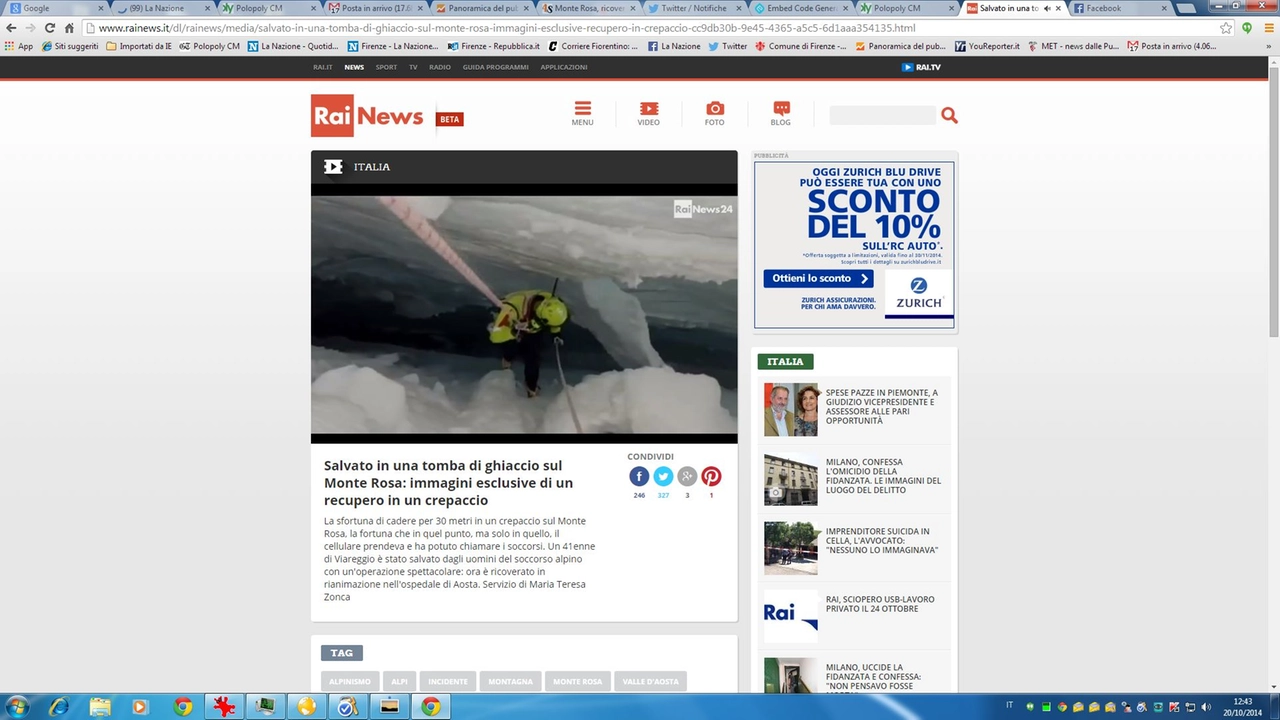Click the search magnifier icon
Viewport: 1280px width, 720px height.
[949, 115]
